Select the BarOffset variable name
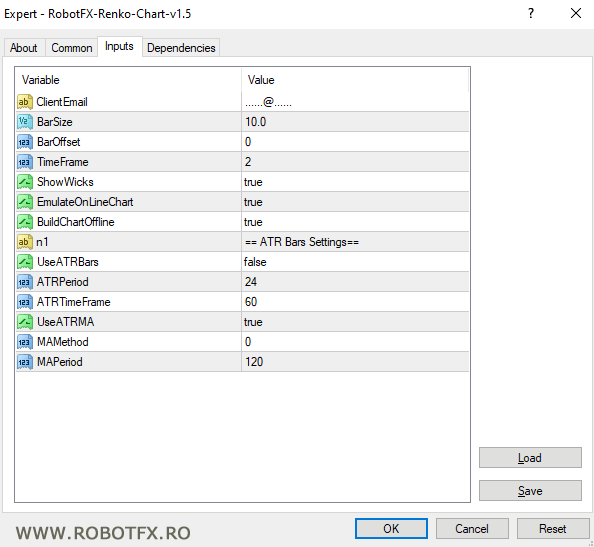 (x=59, y=142)
